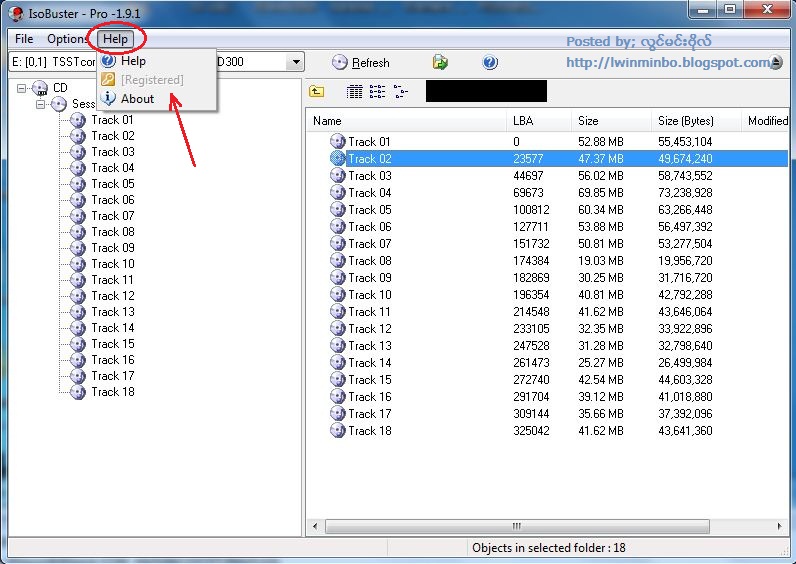
Task: Select CD root in the tree
Action: [x=60, y=88]
